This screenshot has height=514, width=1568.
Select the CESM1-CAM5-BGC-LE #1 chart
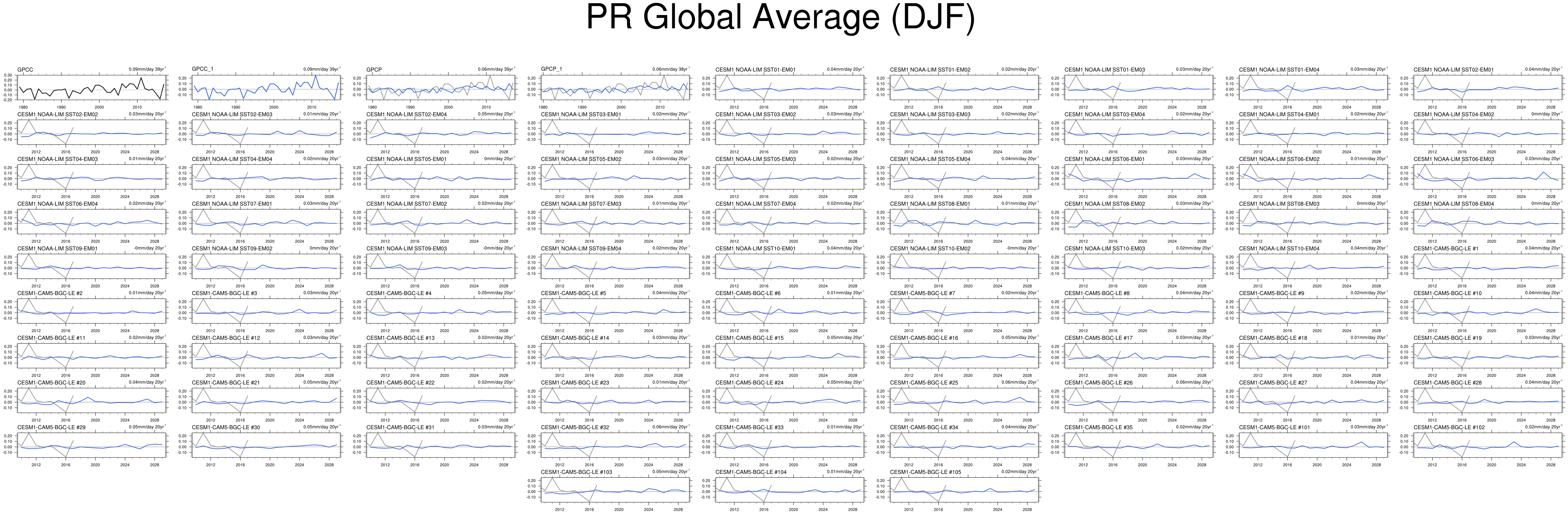1488,266
